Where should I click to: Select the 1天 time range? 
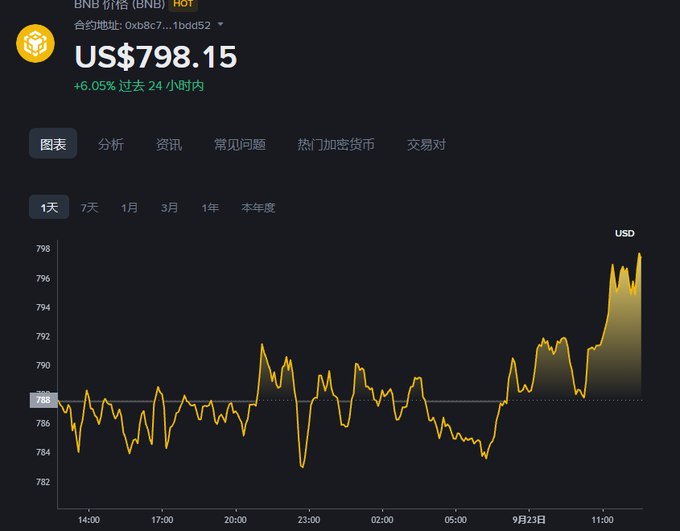point(49,207)
